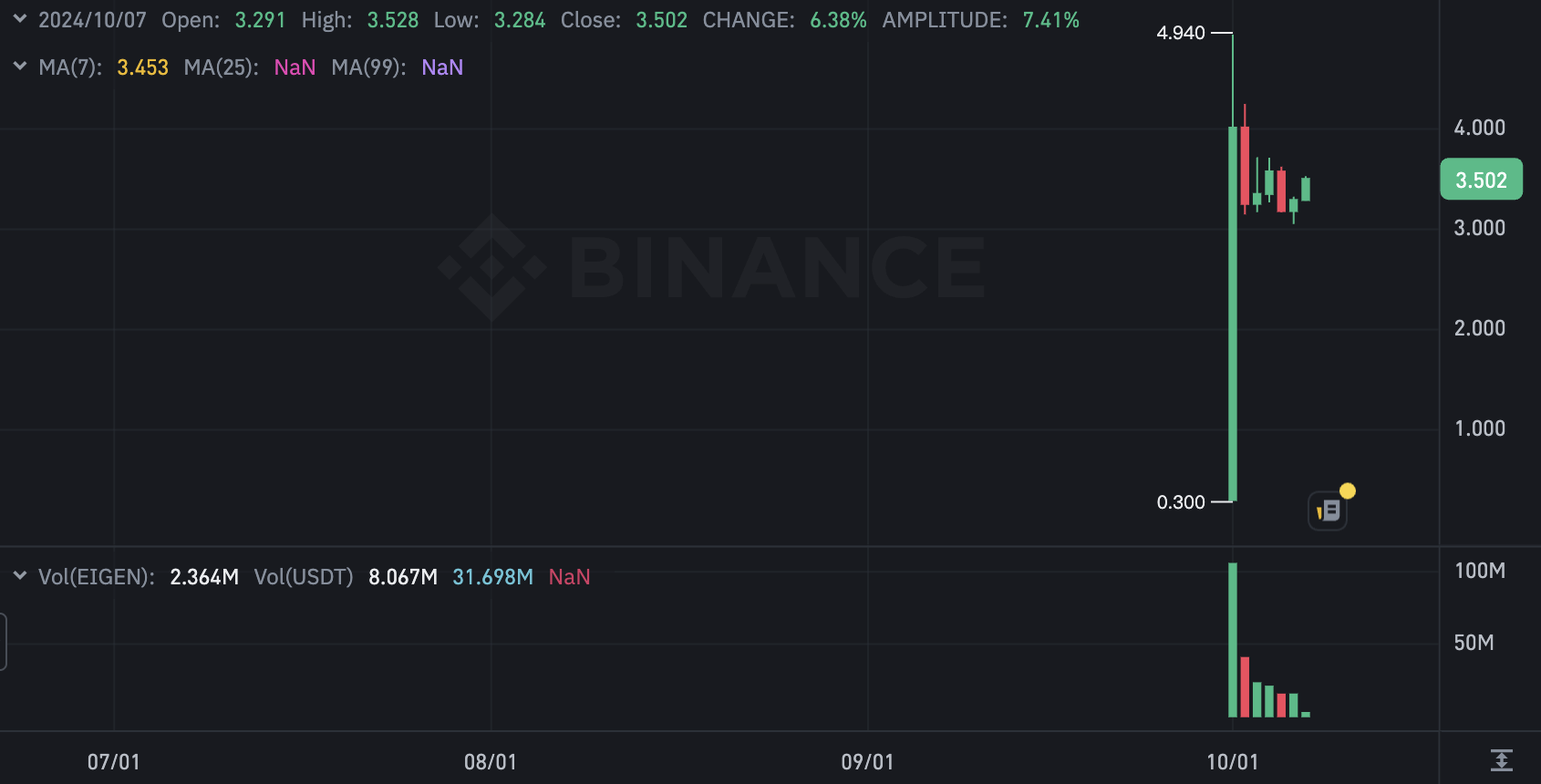Click the 0.300 low price marker
The height and width of the screenshot is (784, 1541).
pyautogui.click(x=1181, y=502)
